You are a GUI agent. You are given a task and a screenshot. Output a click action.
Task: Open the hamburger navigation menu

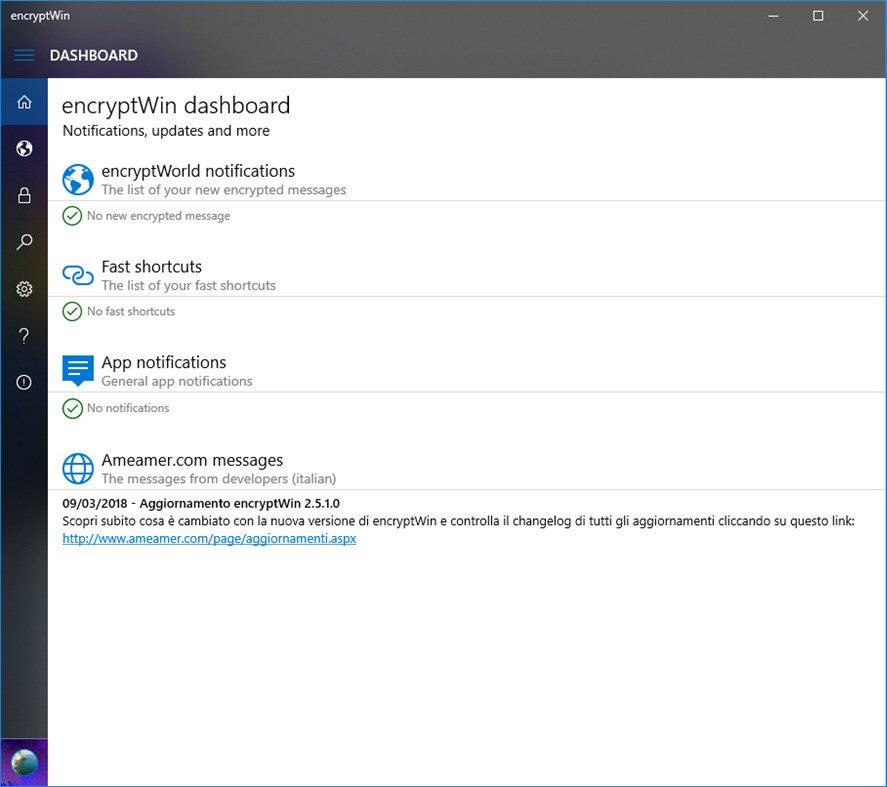[x=24, y=55]
